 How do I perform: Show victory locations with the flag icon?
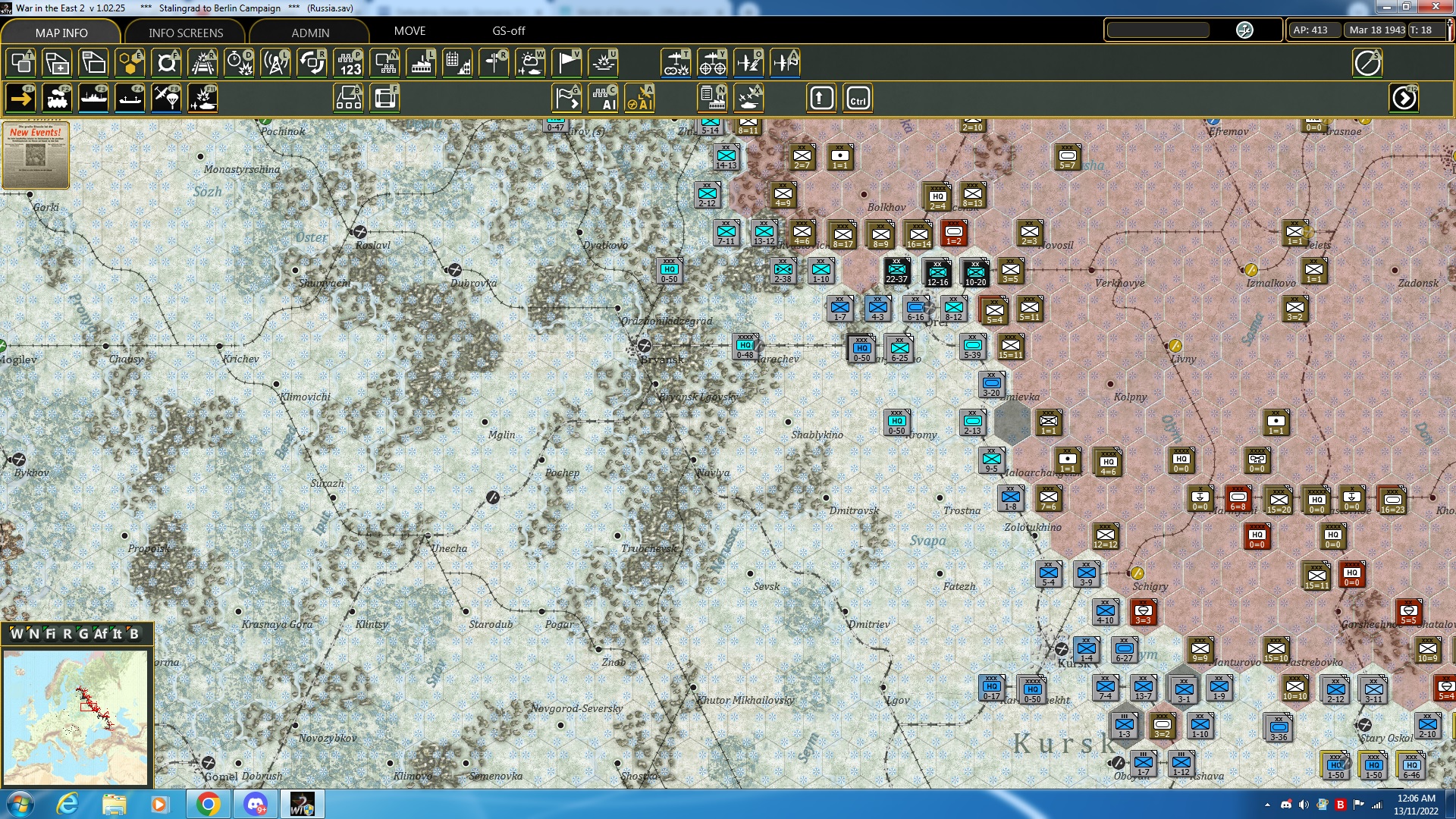tap(566, 63)
